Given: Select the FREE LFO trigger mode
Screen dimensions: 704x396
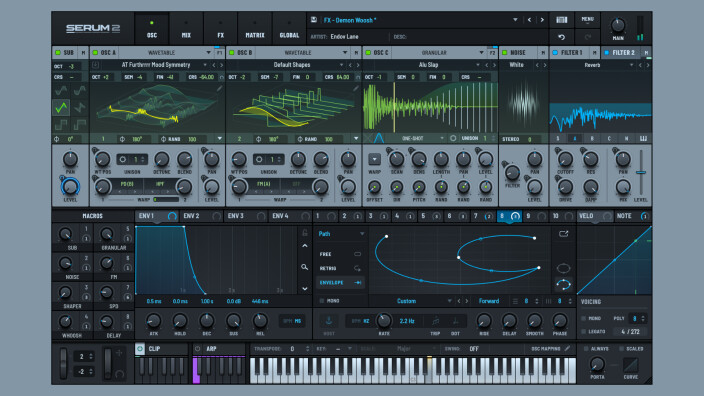Looking at the screenshot, I should point(340,254).
